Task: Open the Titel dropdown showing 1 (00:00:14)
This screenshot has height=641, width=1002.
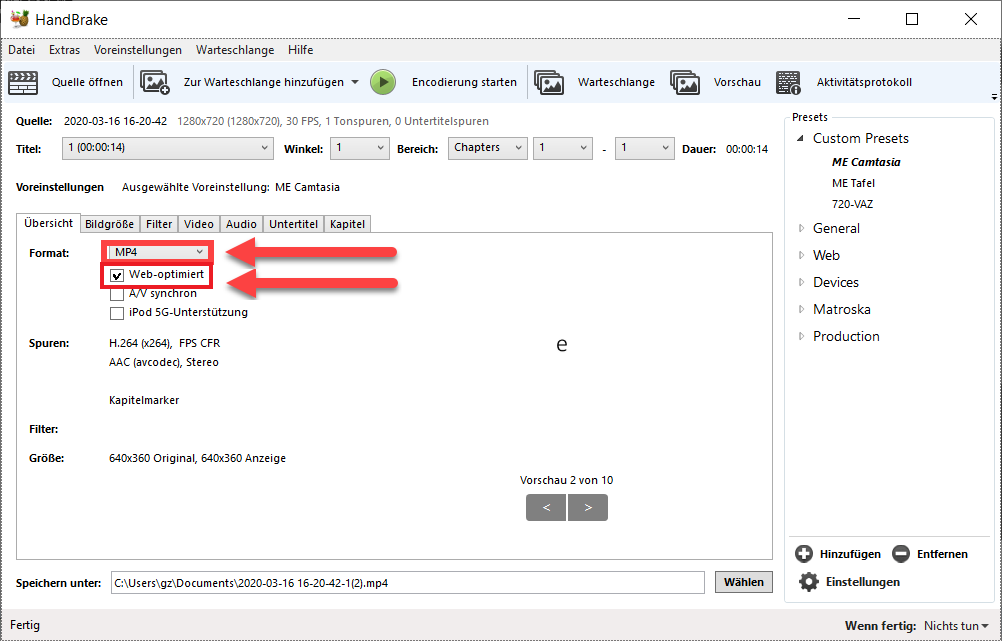Action: tap(168, 148)
